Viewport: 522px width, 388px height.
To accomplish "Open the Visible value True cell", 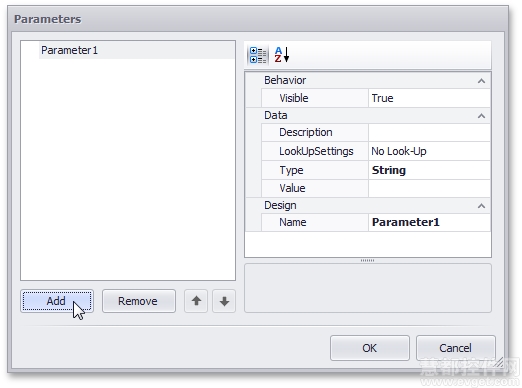I will point(429,98).
